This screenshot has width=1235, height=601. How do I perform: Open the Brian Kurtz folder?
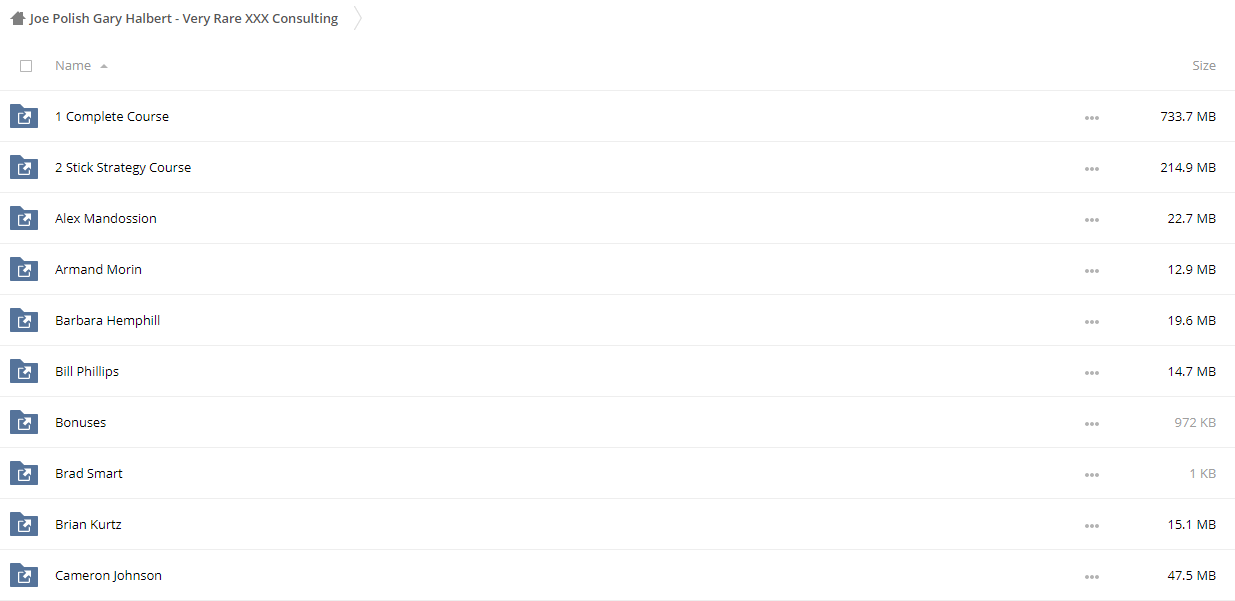(x=88, y=524)
